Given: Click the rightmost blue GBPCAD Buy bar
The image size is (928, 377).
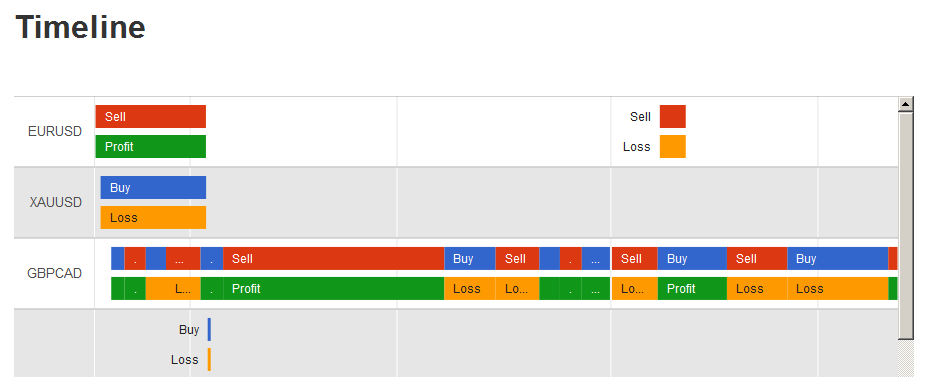Looking at the screenshot, I should point(837,259).
